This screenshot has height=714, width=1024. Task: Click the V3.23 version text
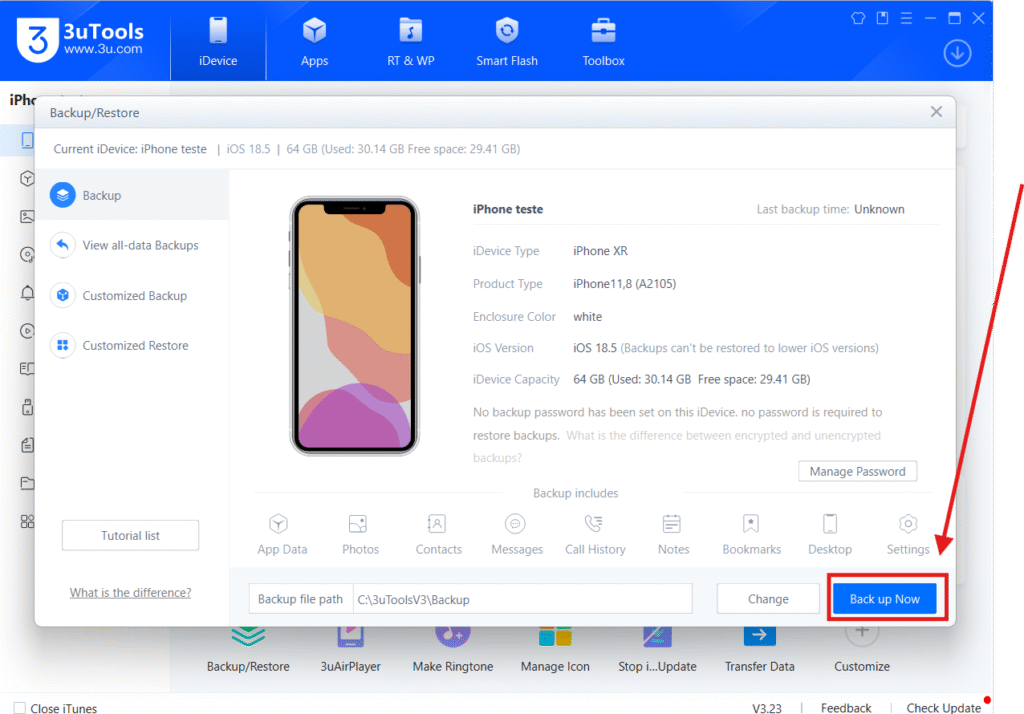point(767,707)
